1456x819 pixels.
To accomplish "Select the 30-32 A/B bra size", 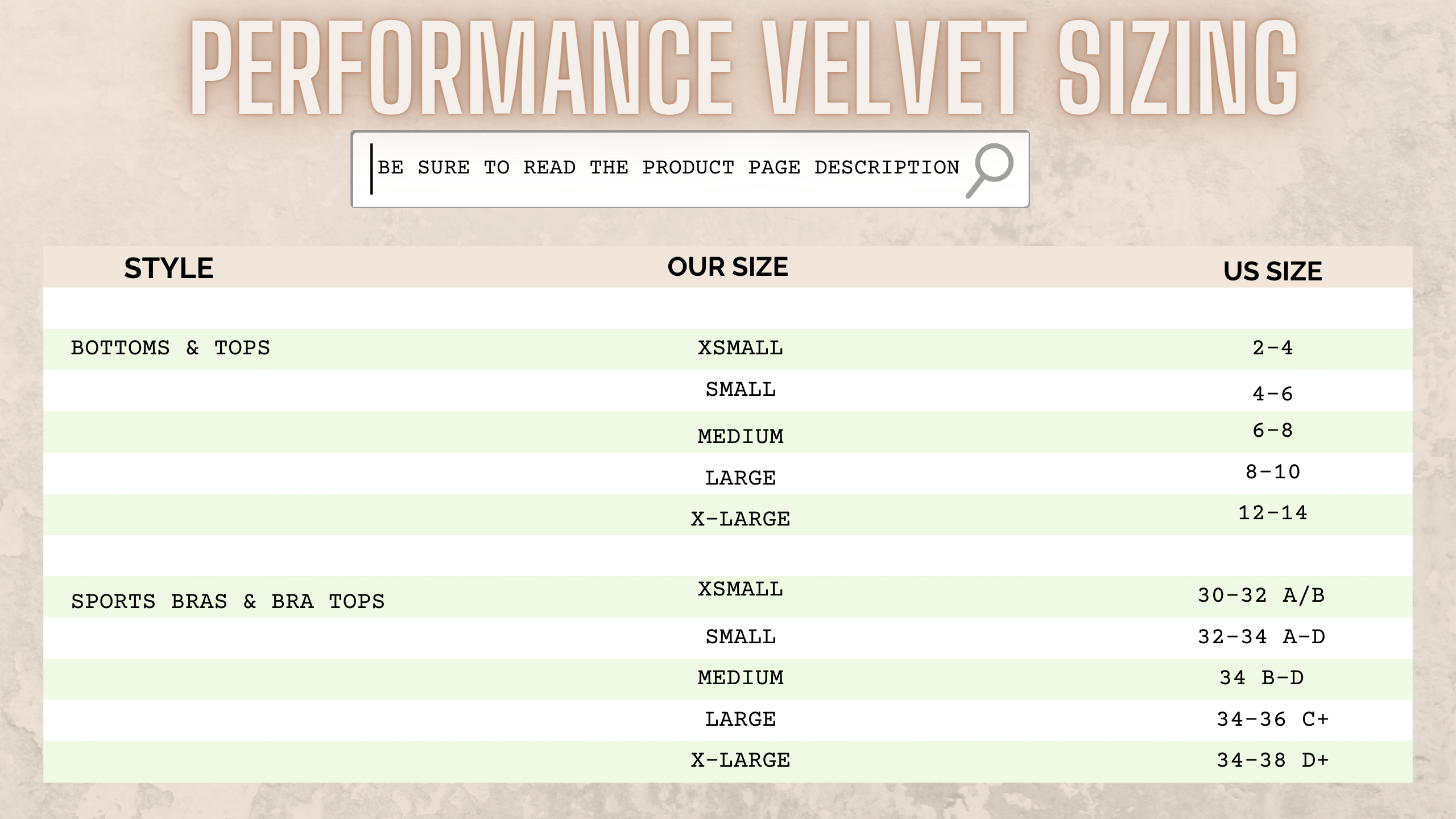I will pyautogui.click(x=1261, y=595).
